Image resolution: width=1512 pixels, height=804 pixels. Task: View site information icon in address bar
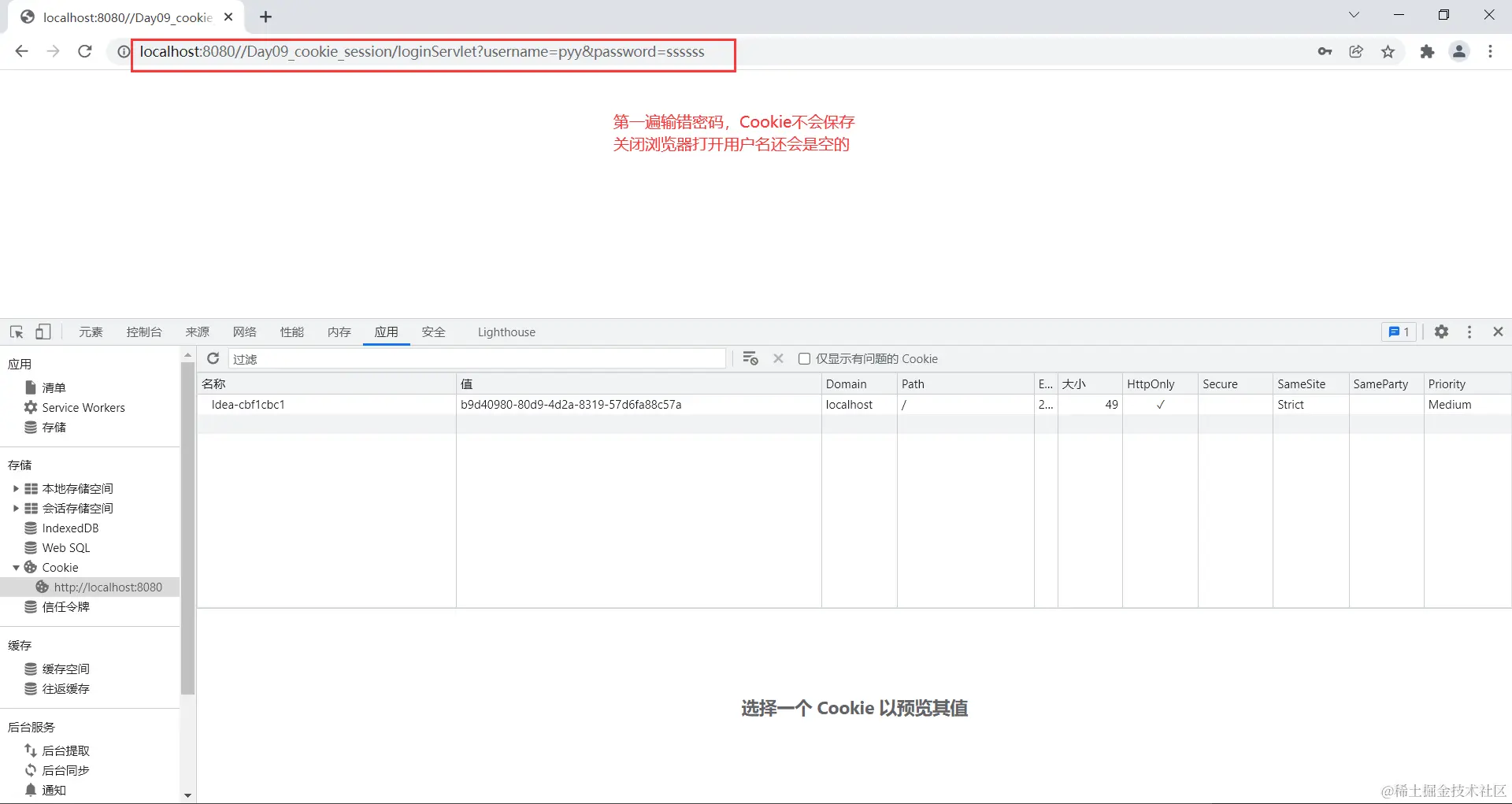tap(124, 52)
